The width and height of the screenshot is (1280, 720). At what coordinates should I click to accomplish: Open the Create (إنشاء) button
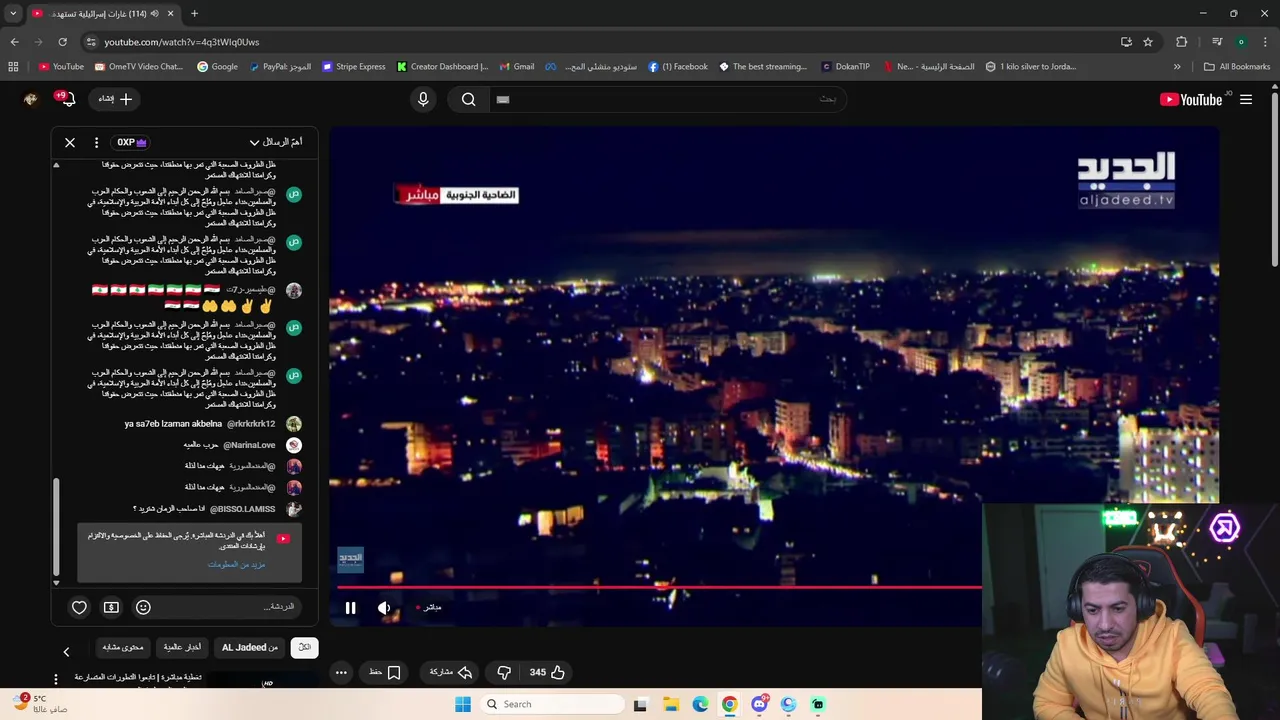(115, 99)
